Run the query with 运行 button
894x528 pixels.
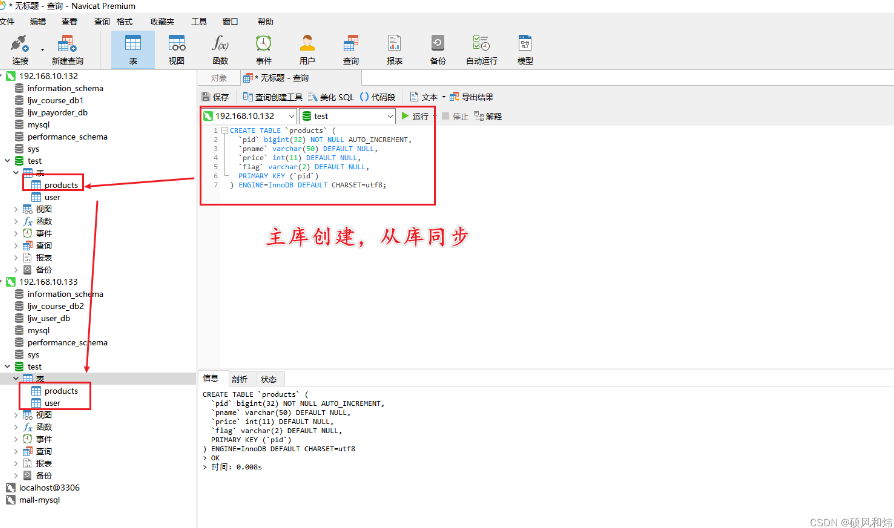tap(415, 116)
